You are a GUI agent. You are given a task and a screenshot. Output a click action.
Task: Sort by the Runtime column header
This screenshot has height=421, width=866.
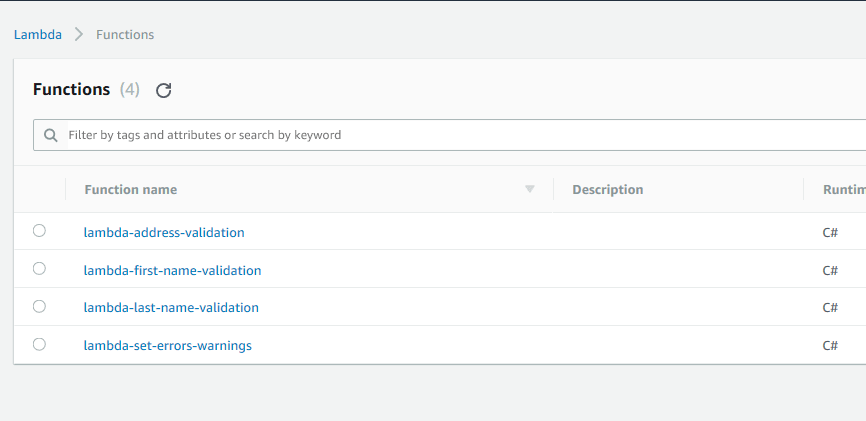click(x=844, y=190)
